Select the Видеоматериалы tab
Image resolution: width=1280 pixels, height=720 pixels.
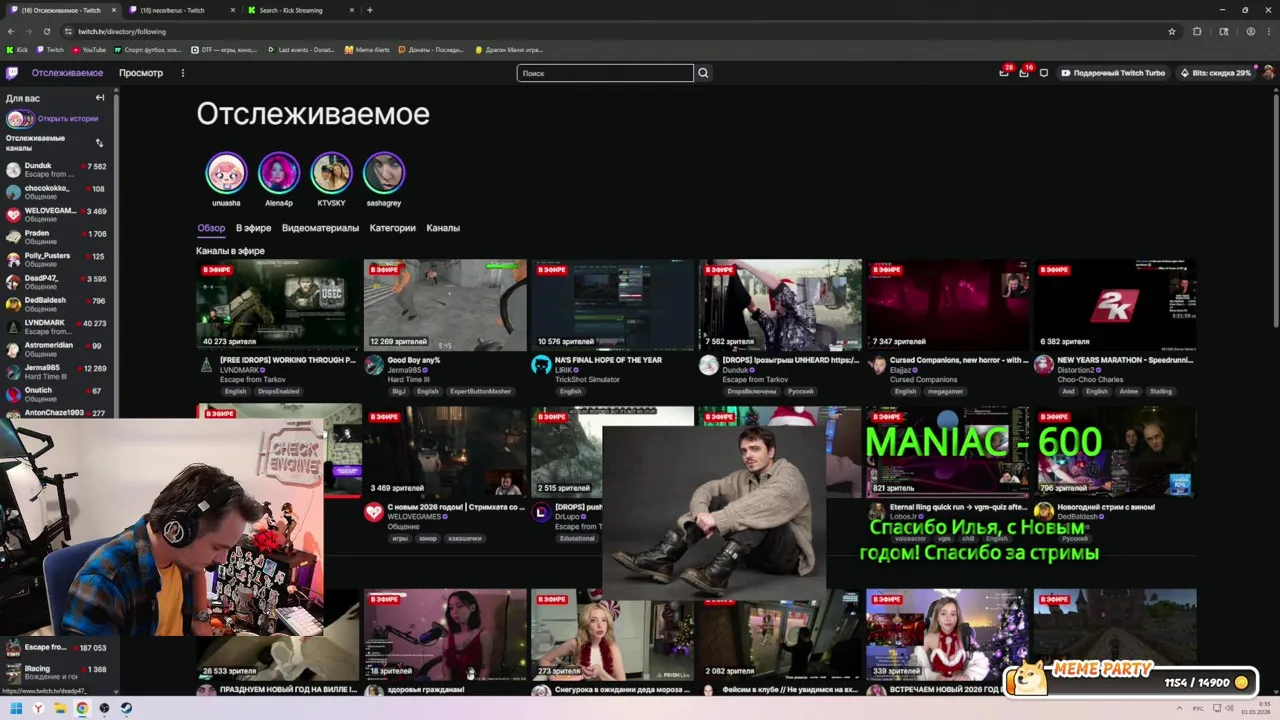pos(320,228)
